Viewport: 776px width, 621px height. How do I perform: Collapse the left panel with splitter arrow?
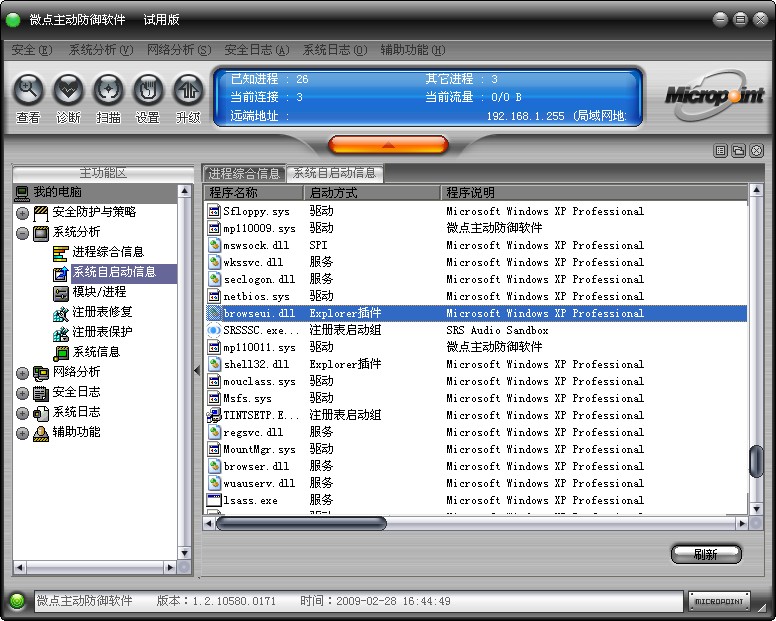(x=197, y=370)
